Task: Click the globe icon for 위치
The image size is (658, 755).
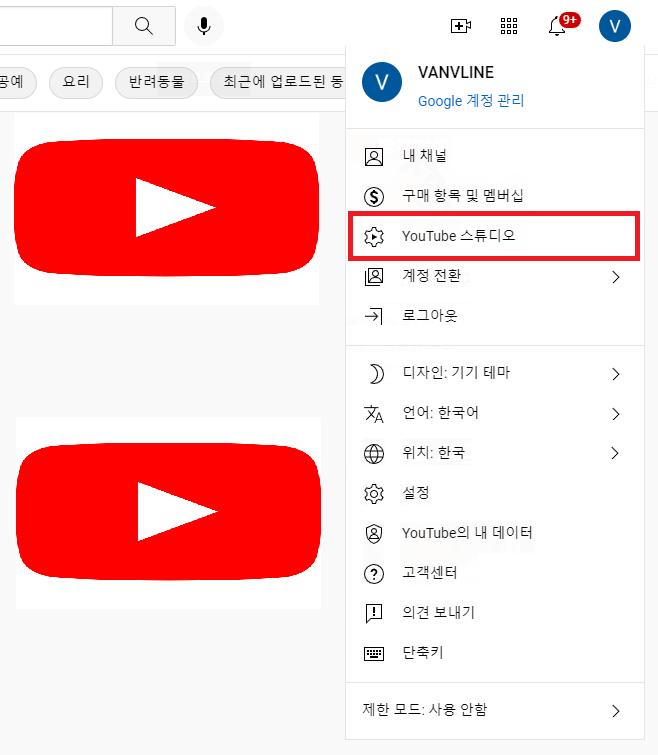Action: 374,454
